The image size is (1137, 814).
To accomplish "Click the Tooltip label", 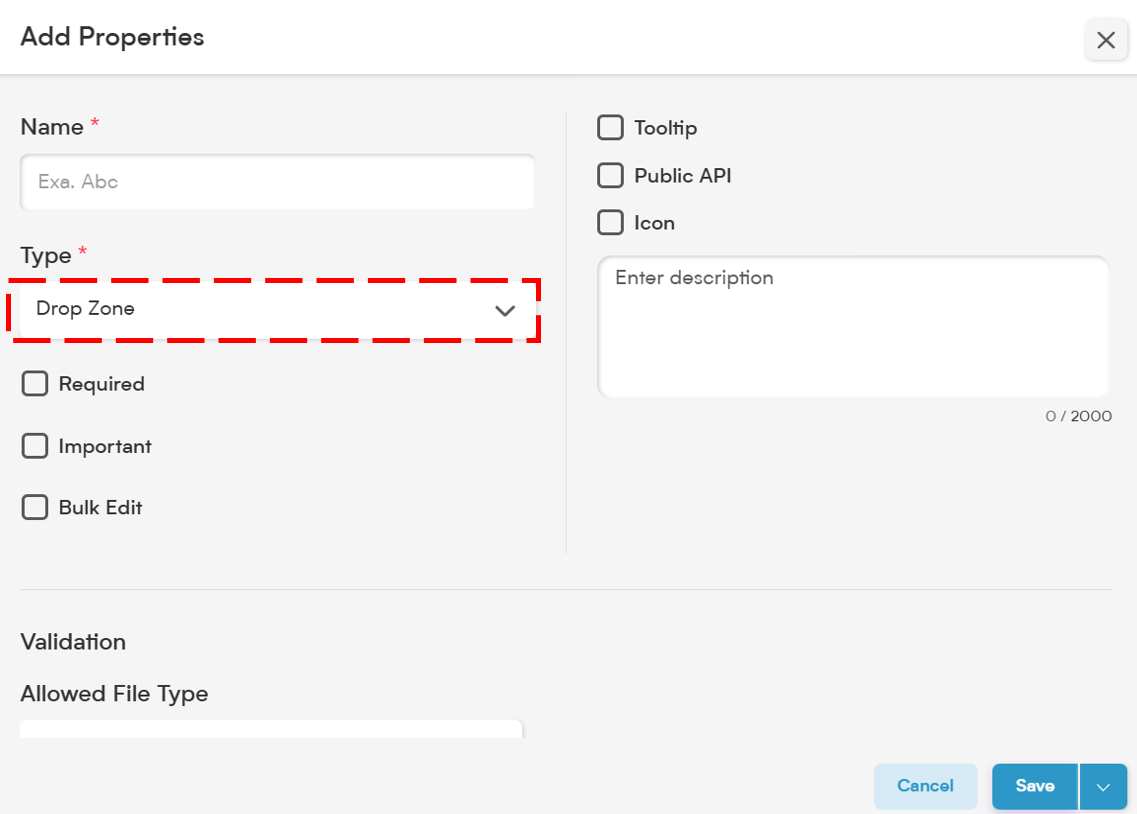I will (666, 128).
